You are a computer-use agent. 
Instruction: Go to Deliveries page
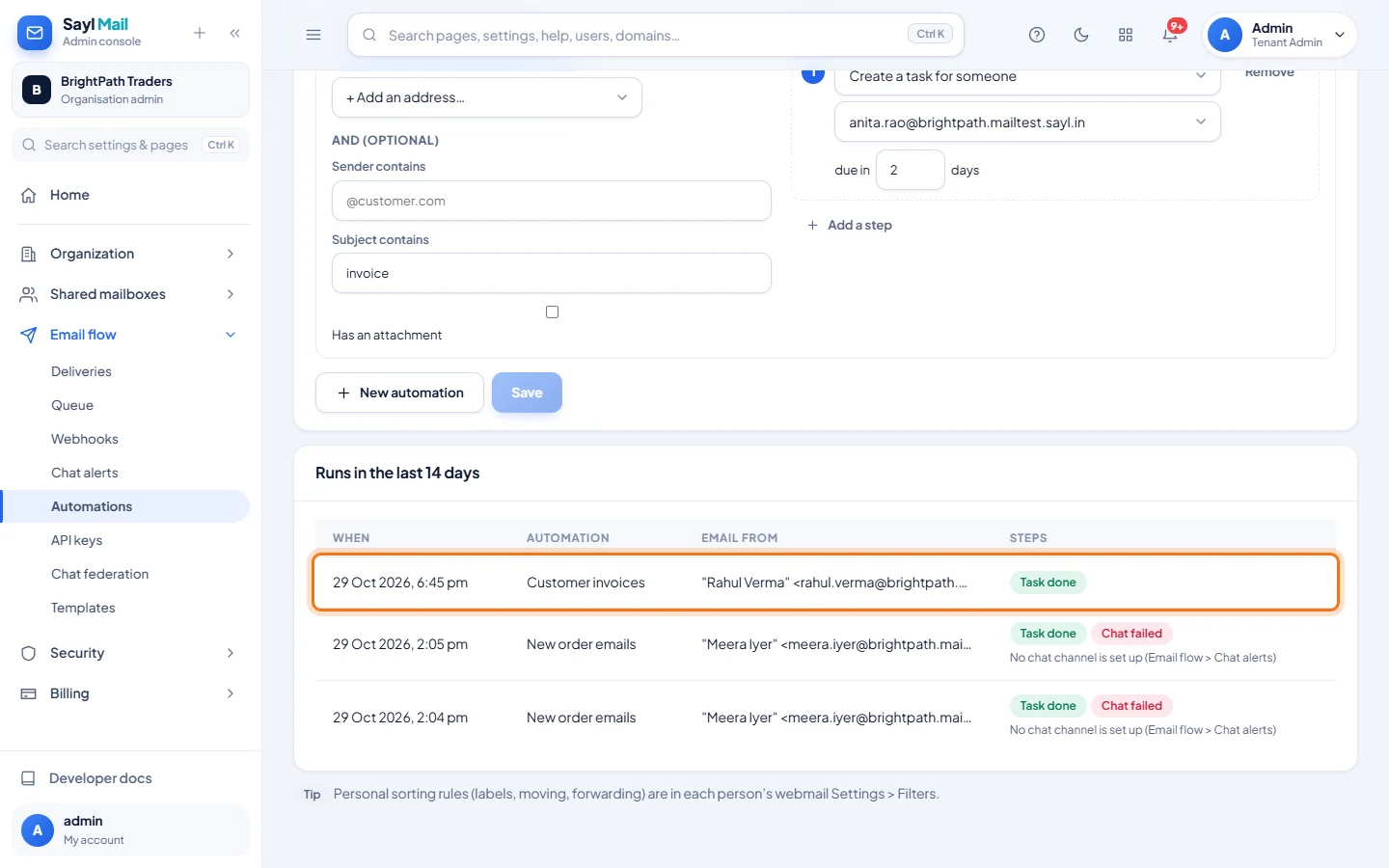(81, 371)
